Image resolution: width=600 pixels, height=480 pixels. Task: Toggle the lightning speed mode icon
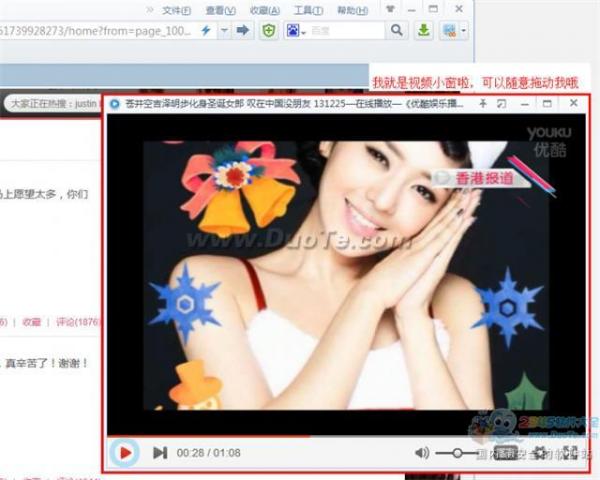pyautogui.click(x=206, y=30)
